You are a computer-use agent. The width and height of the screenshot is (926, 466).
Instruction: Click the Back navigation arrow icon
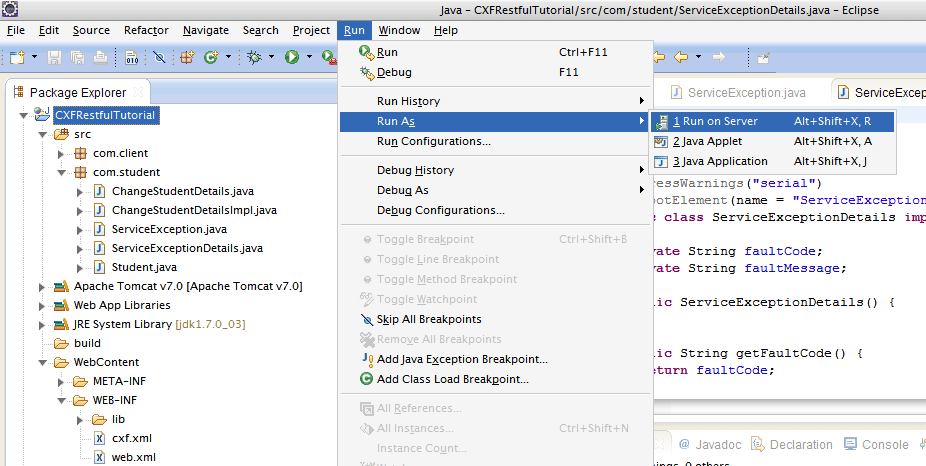pyautogui.click(x=681, y=57)
